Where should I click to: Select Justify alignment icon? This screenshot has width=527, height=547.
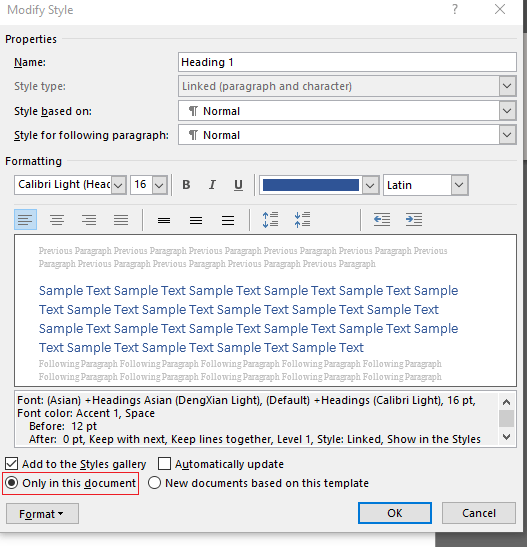[x=121, y=220]
